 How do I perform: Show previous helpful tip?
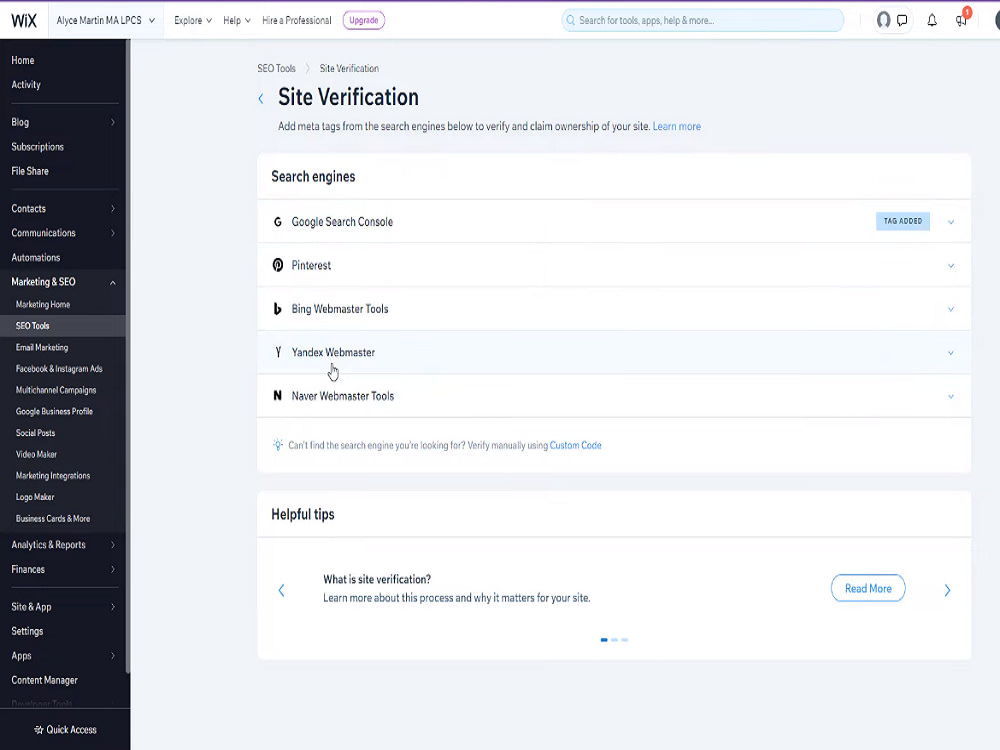coord(281,590)
